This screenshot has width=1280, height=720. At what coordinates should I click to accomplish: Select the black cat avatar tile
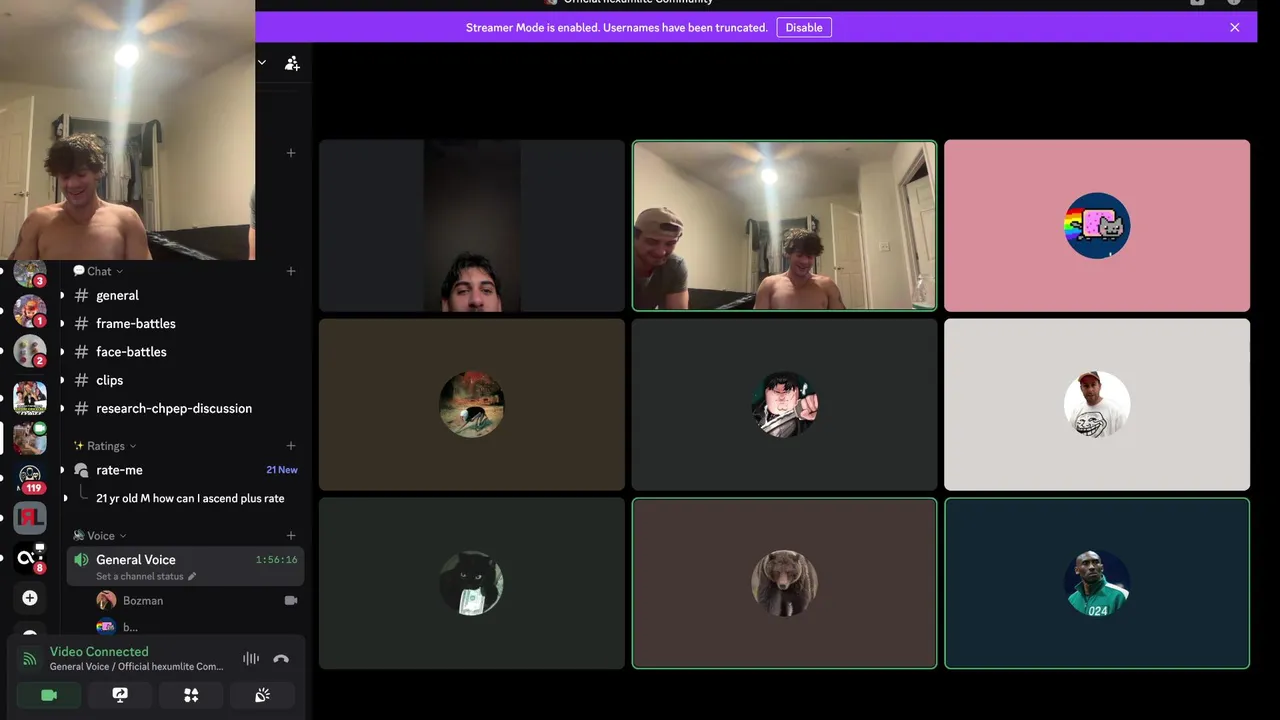(x=472, y=583)
